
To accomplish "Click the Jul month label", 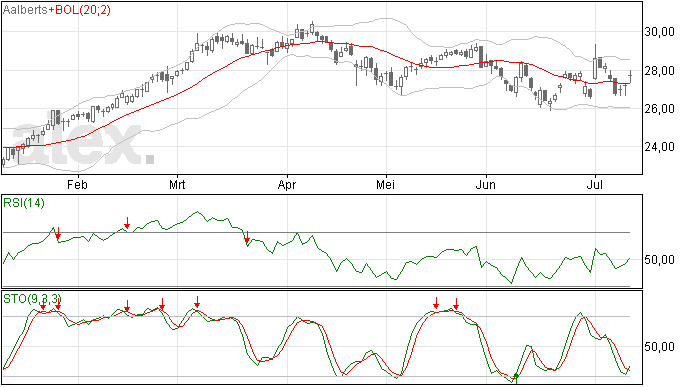I will coord(595,185).
